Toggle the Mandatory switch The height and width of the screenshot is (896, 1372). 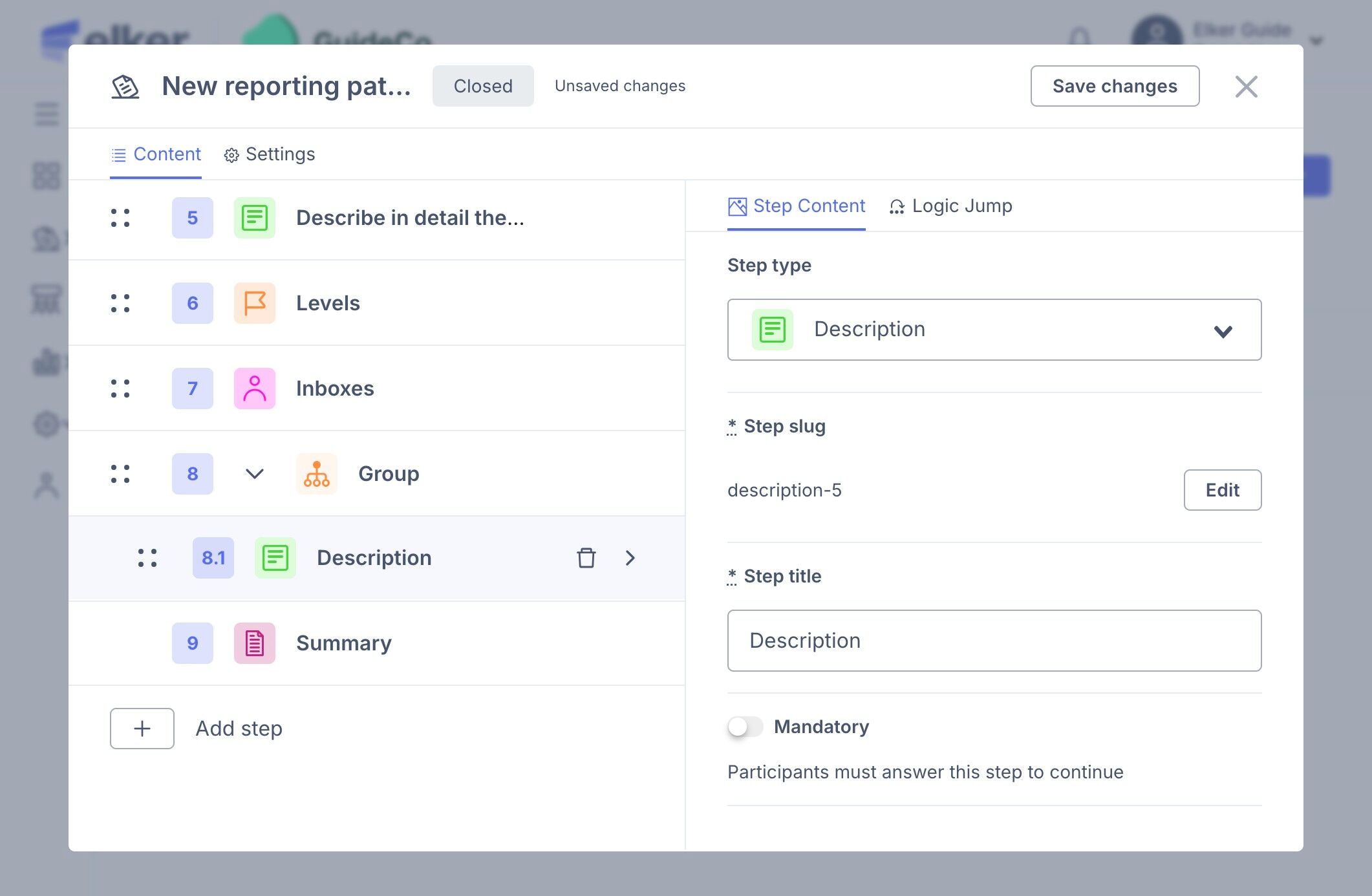coord(745,727)
